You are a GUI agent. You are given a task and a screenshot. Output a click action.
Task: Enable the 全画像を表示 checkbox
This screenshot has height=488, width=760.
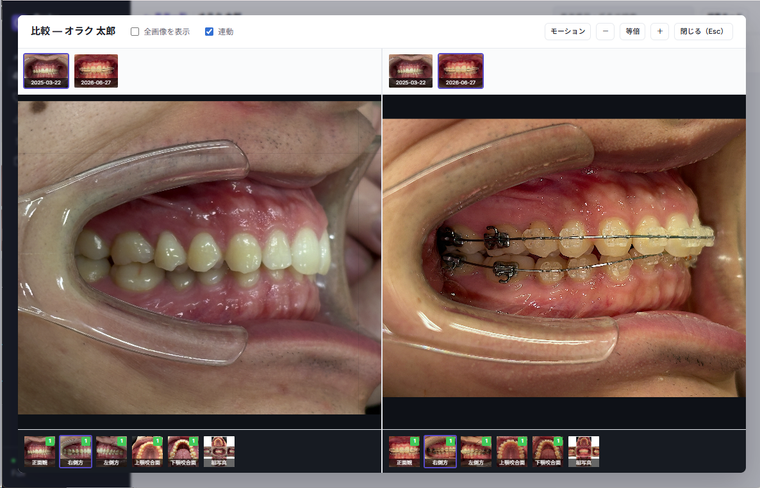pyautogui.click(x=135, y=31)
